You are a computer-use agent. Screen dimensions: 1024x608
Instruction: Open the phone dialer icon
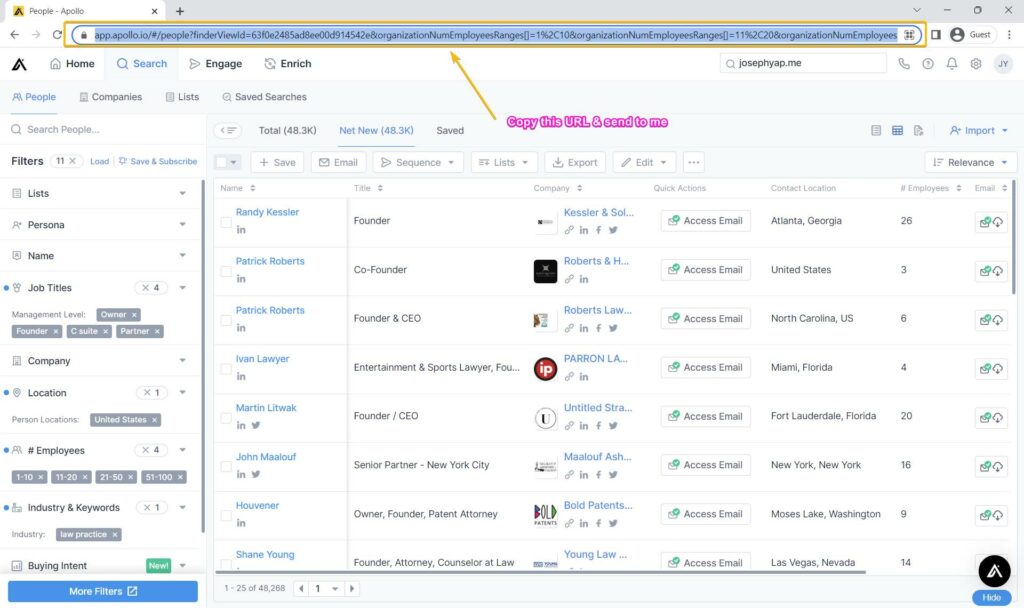(904, 64)
